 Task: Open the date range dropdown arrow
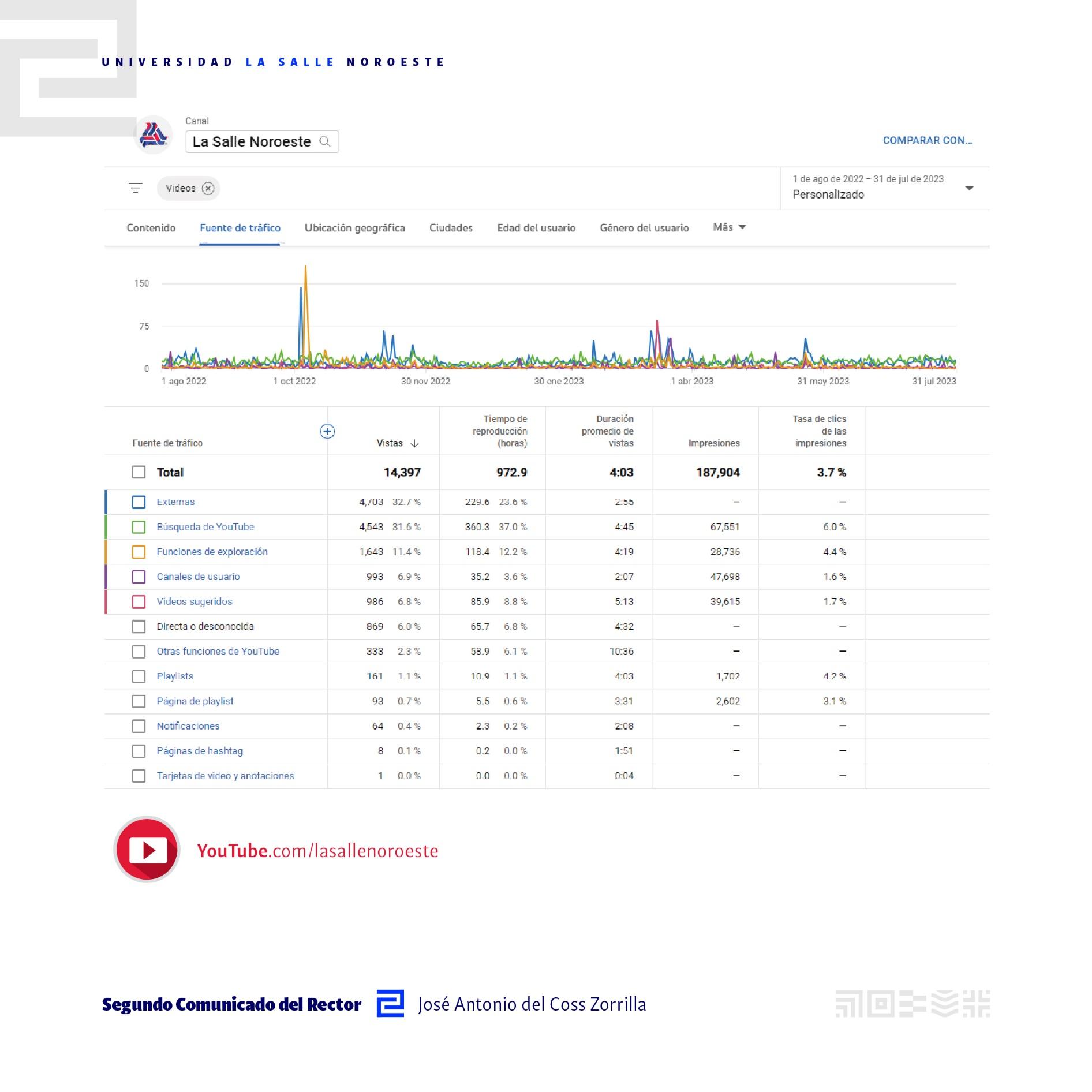click(970, 188)
